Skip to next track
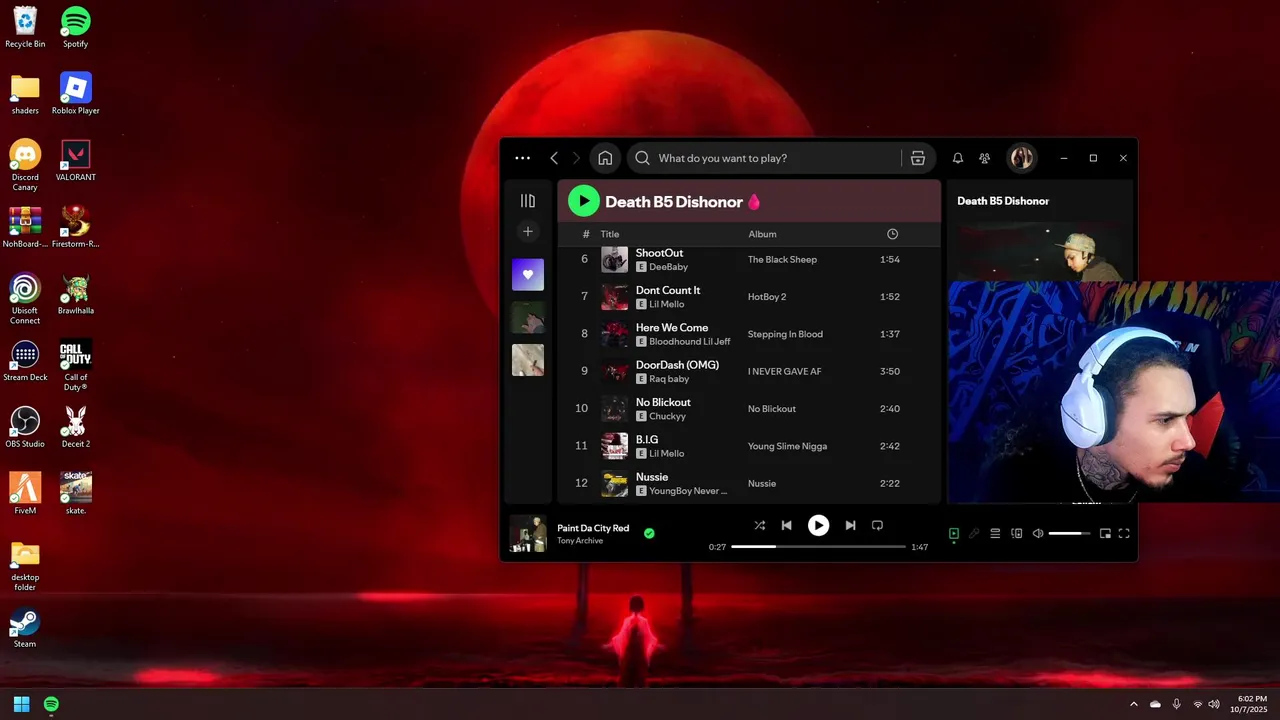Viewport: 1280px width, 720px height. (x=850, y=525)
